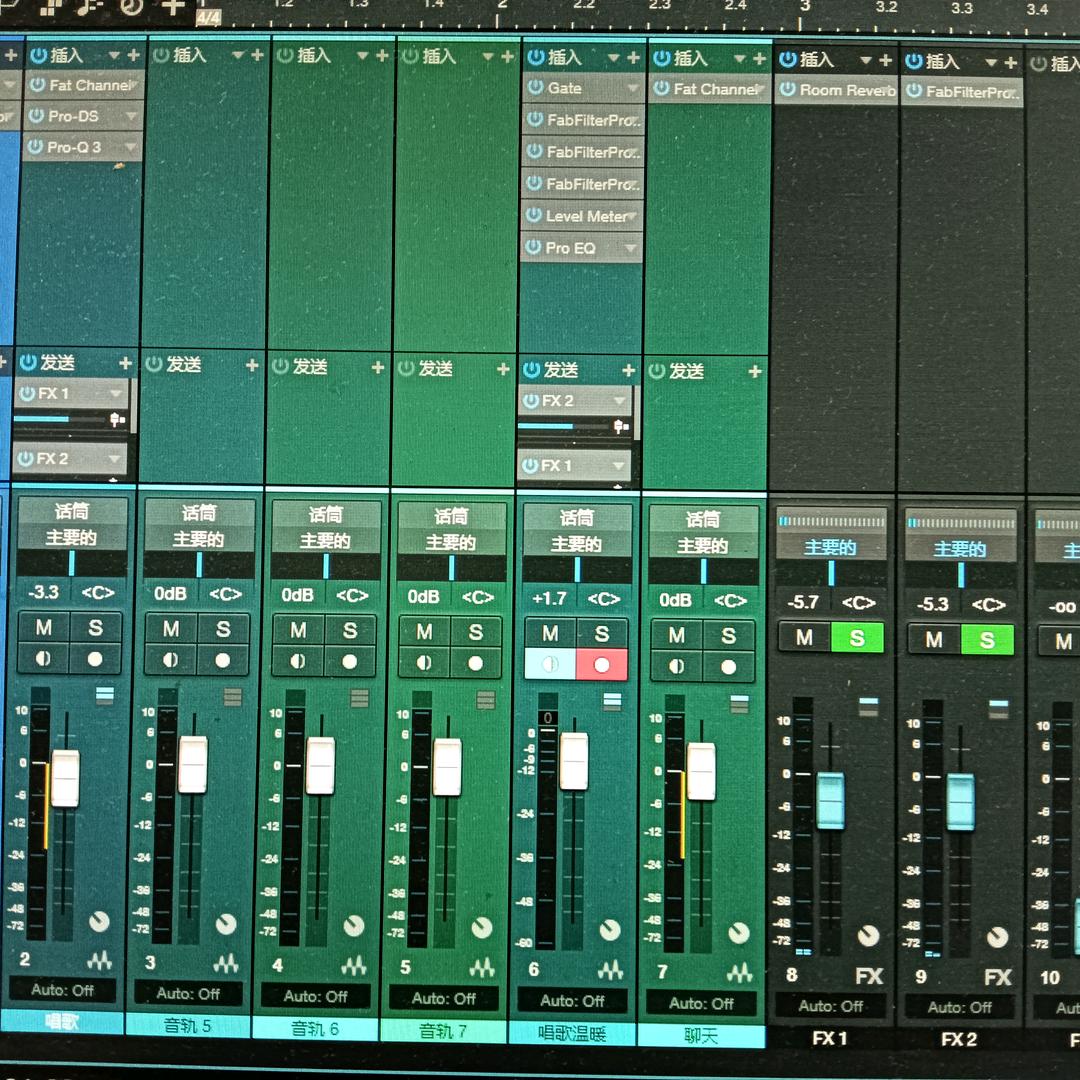
Task: Click Auto: Off on channel 音轨 6
Action: pos(316,996)
